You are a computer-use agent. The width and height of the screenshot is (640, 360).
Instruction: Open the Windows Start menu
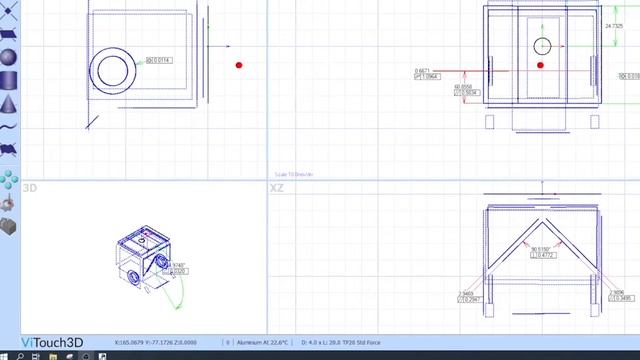tap(4, 356)
